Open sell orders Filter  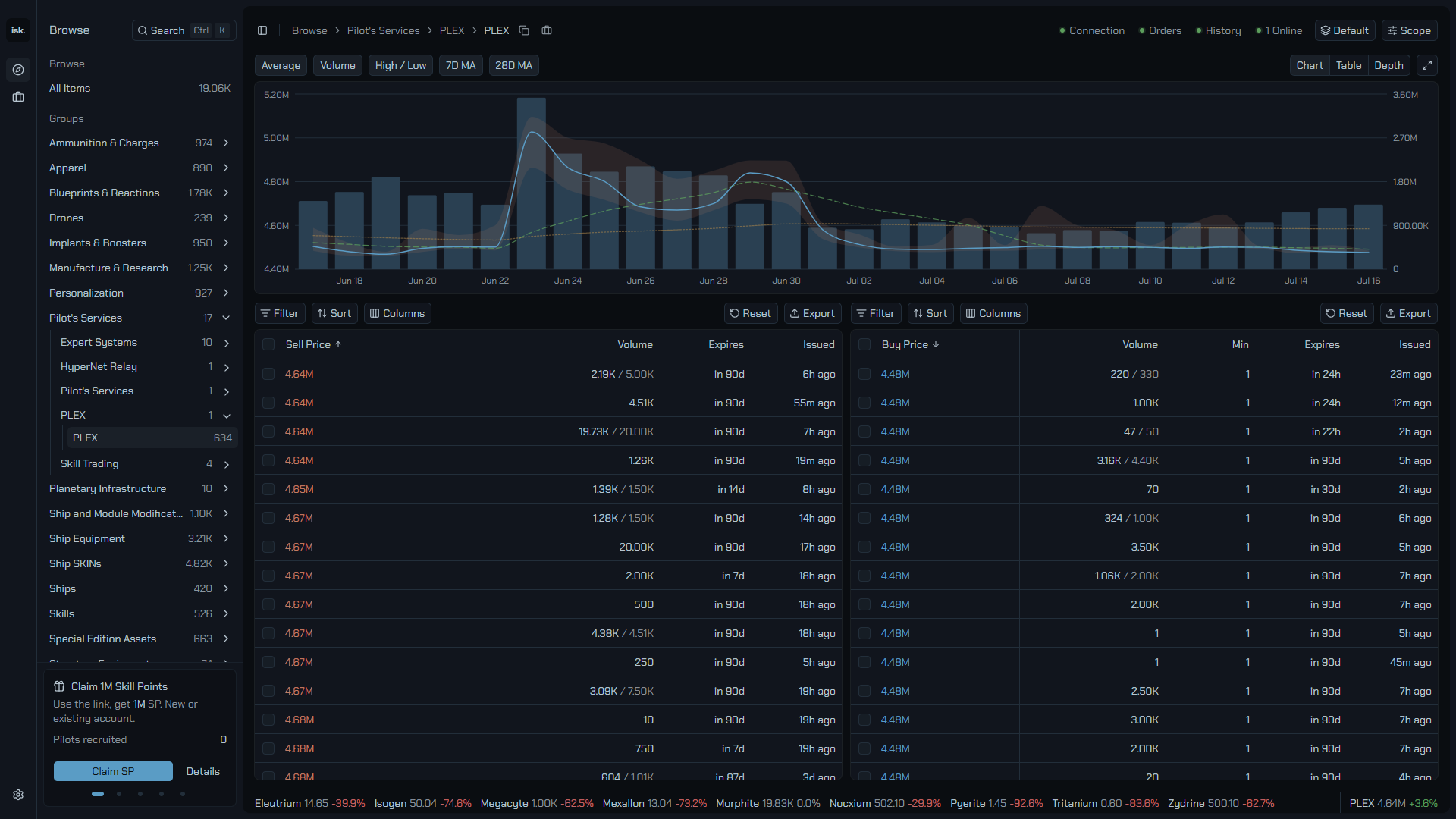click(x=280, y=313)
